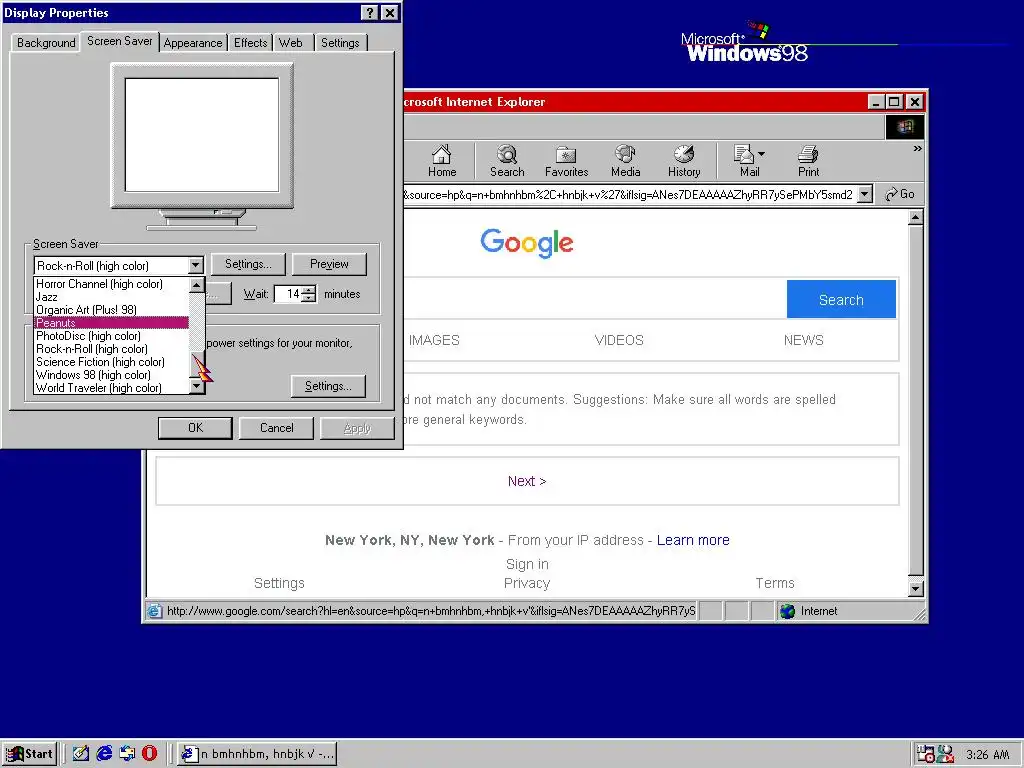Open screen saver Settings... button
The image size is (1024, 768).
[x=248, y=264]
